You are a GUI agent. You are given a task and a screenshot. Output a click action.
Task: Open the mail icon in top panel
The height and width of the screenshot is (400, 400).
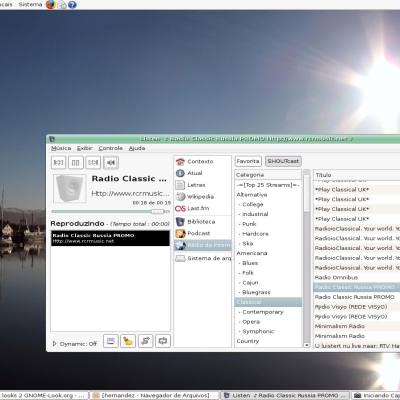pyautogui.click(x=62, y=5)
